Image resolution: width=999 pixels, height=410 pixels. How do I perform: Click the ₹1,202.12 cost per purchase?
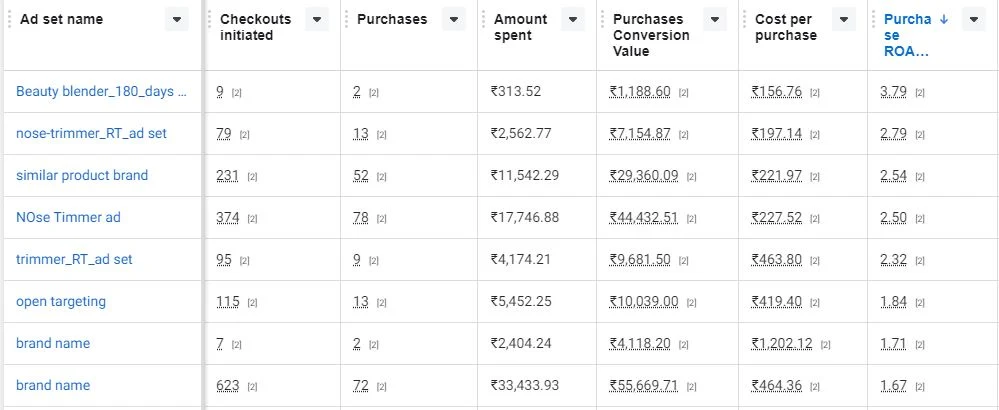(x=782, y=343)
